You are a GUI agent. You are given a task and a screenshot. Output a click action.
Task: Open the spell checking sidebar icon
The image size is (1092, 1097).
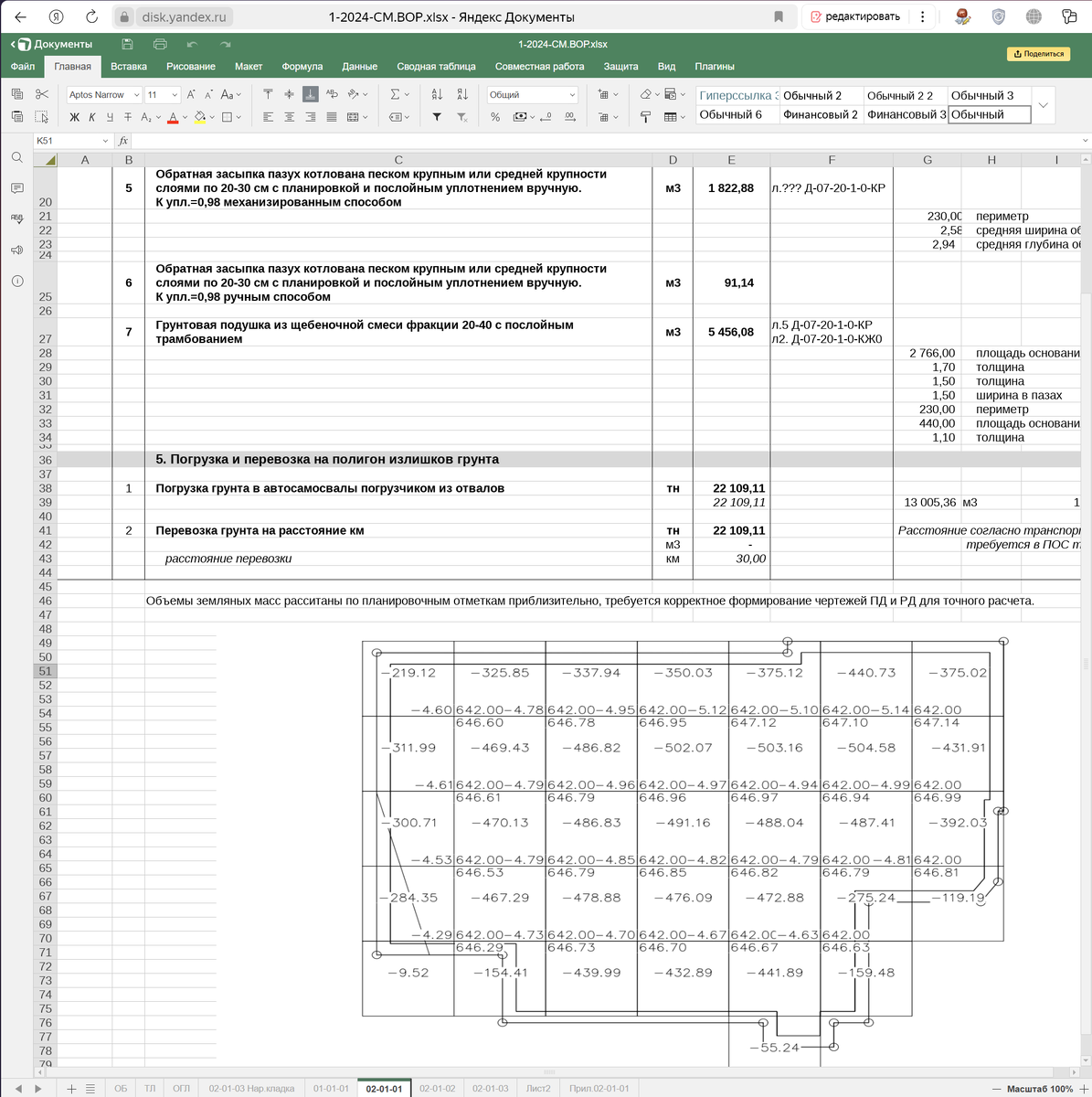click(16, 218)
